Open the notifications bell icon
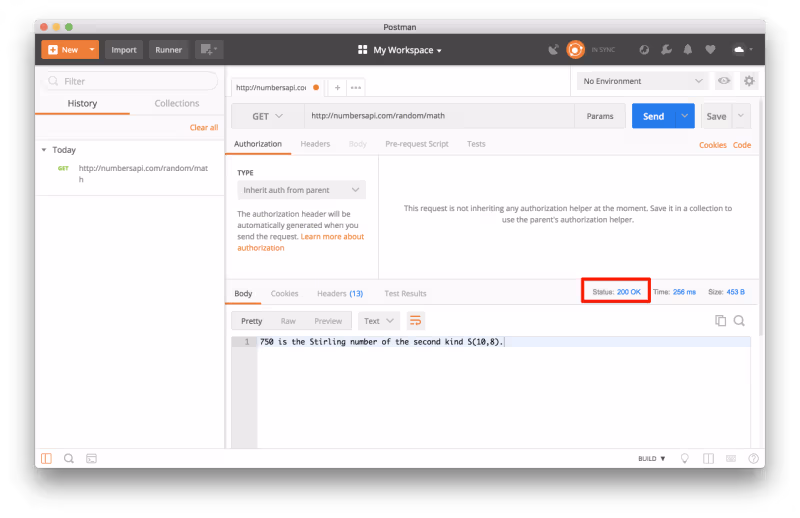 [x=688, y=50]
